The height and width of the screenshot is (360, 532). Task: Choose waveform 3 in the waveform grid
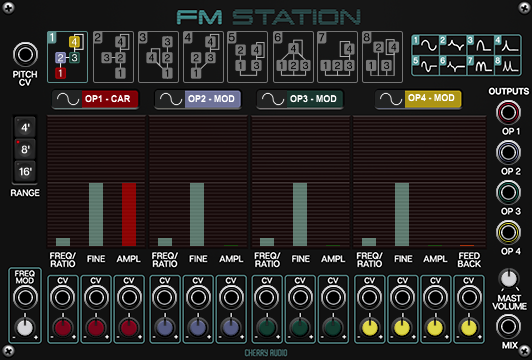[480, 45]
